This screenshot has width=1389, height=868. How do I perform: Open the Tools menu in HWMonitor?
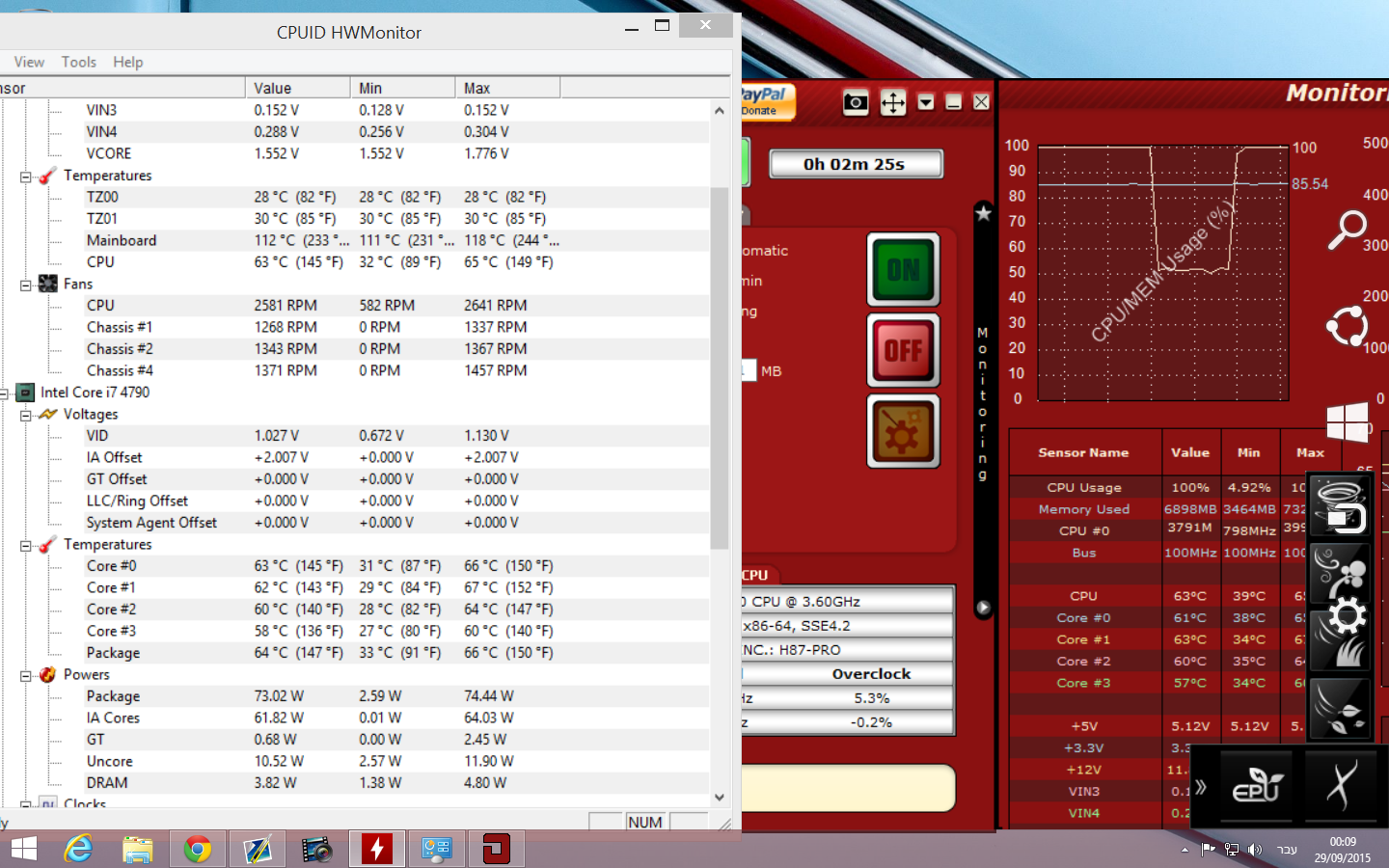[79, 62]
